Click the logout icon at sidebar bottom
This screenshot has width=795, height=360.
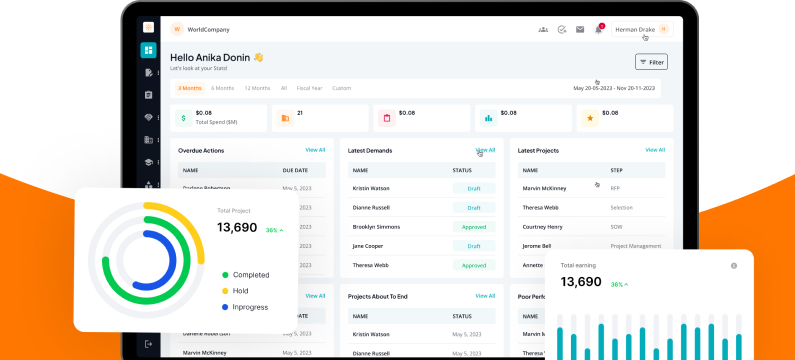pos(148,344)
